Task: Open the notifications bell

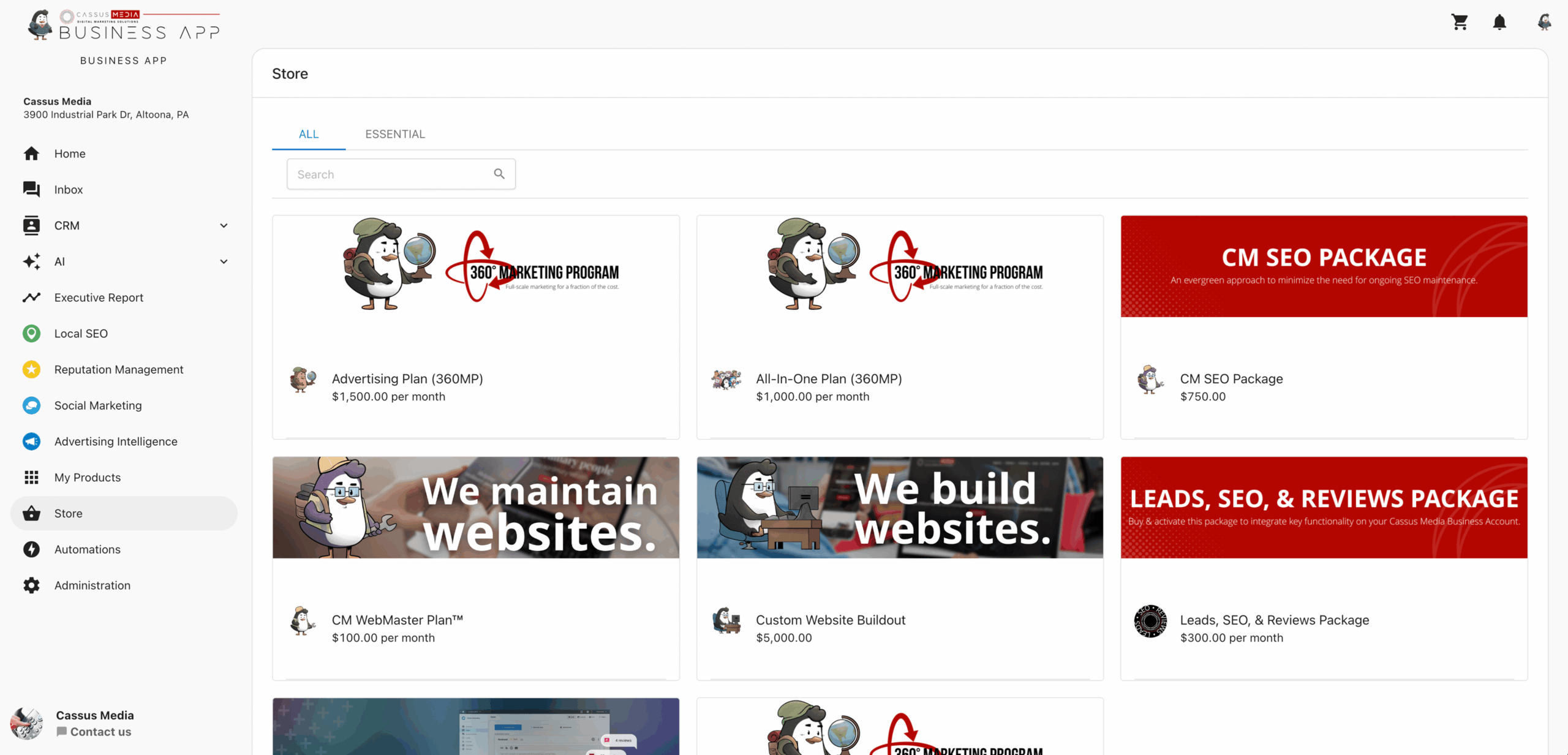Action: [x=1499, y=23]
